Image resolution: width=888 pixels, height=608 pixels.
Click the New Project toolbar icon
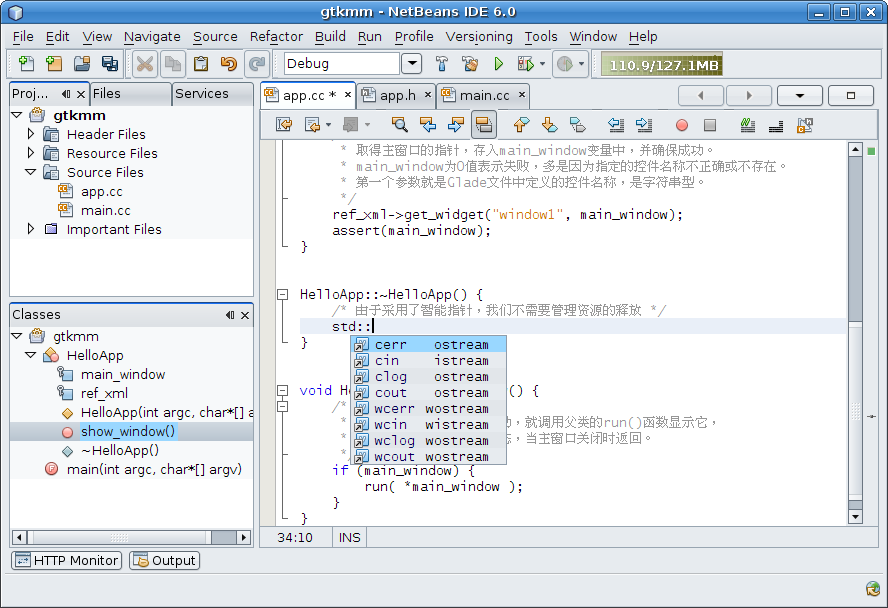54,63
